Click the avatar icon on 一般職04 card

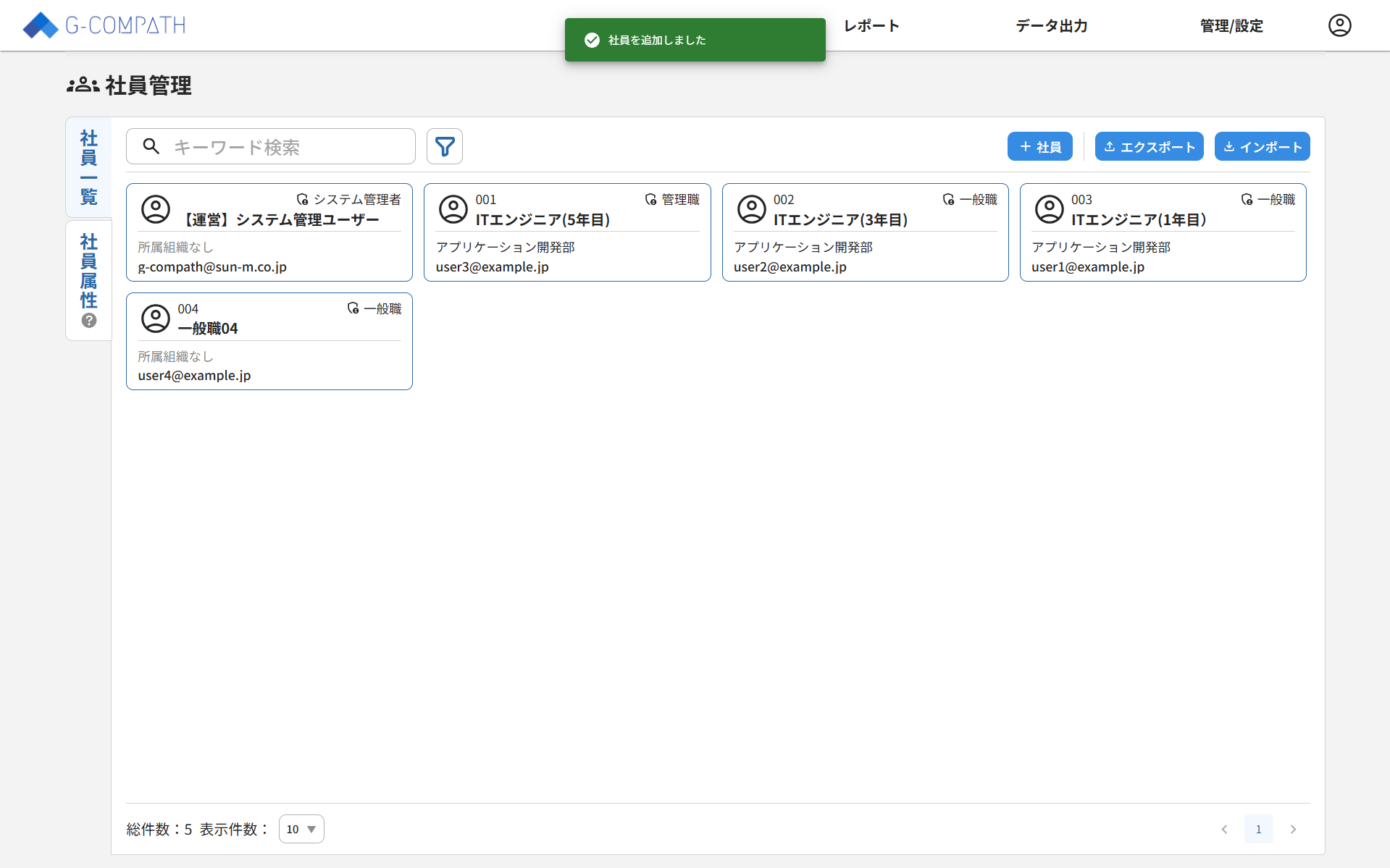click(x=155, y=318)
